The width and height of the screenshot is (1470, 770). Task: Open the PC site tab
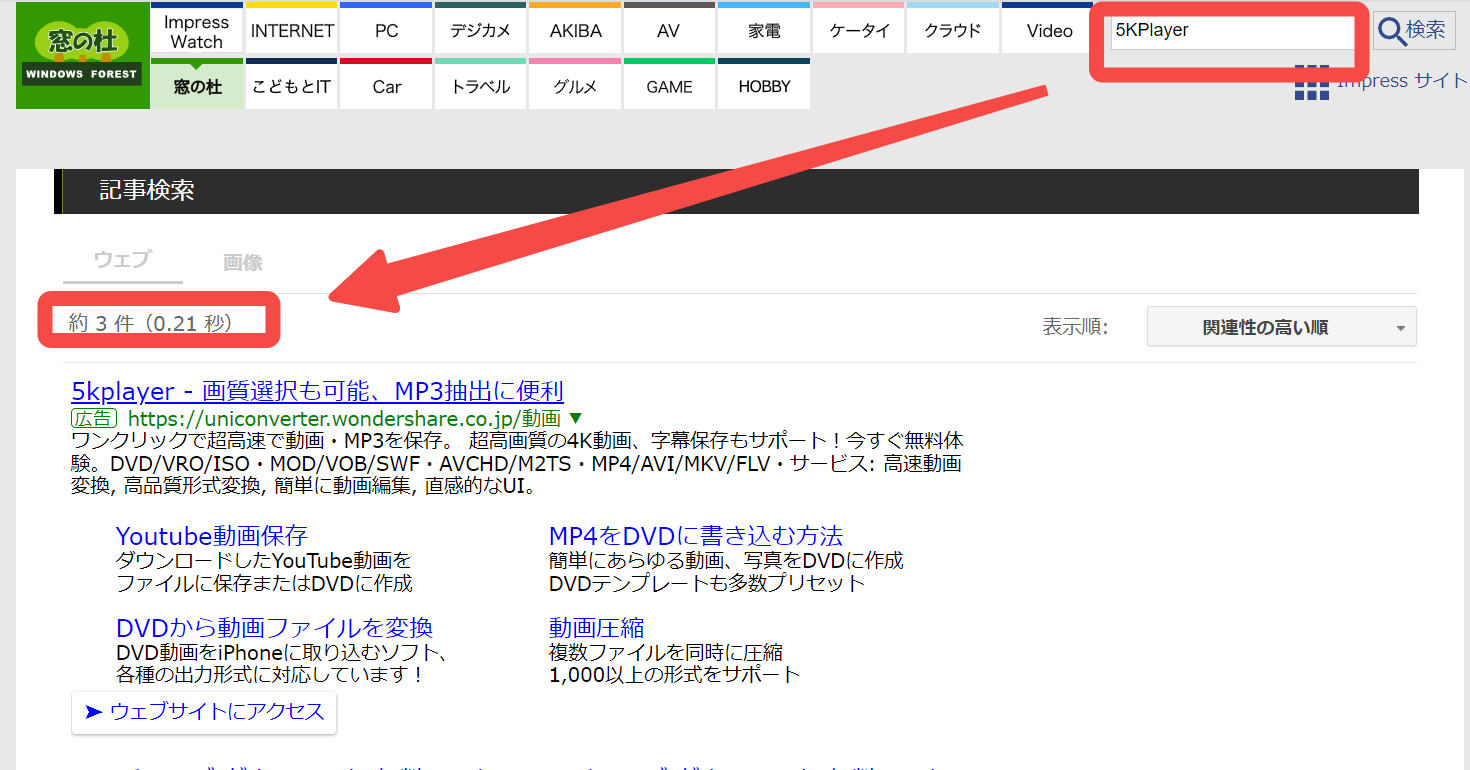(x=386, y=28)
